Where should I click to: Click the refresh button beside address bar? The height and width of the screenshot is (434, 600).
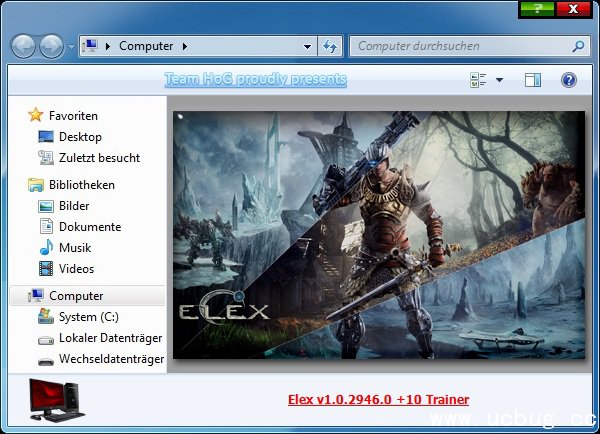[x=331, y=46]
